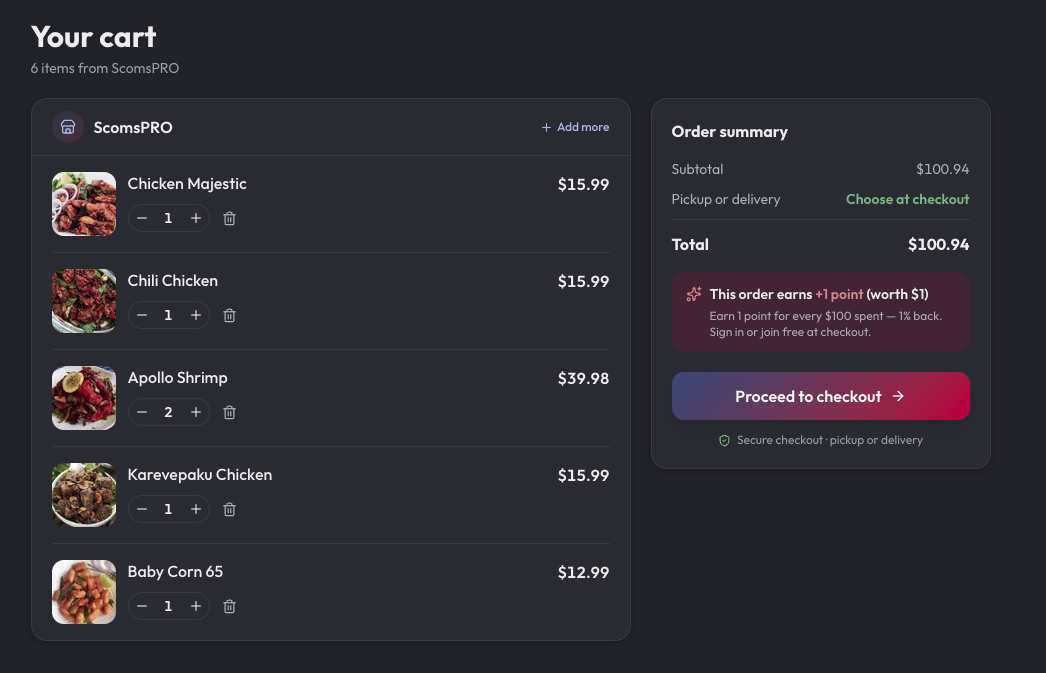The width and height of the screenshot is (1046, 673).
Task: Click the sparkle rewards icon
Action: pos(694,294)
